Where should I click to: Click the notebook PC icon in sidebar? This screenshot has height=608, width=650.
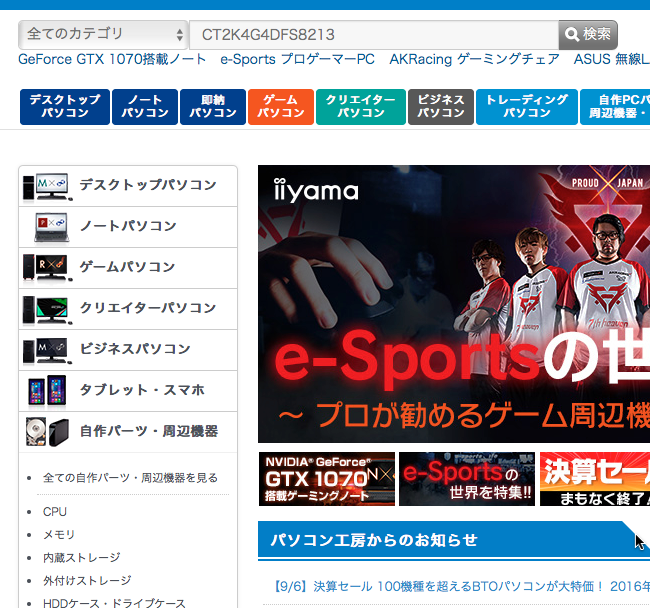[51, 227]
